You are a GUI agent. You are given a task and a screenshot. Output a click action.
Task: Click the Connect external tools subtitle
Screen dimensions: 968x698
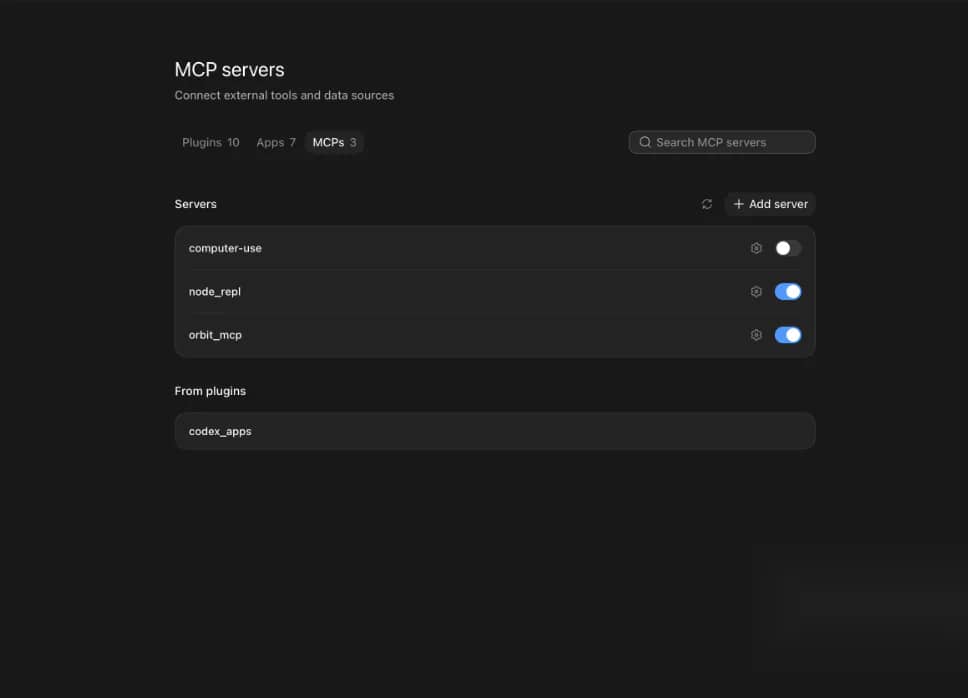(284, 96)
